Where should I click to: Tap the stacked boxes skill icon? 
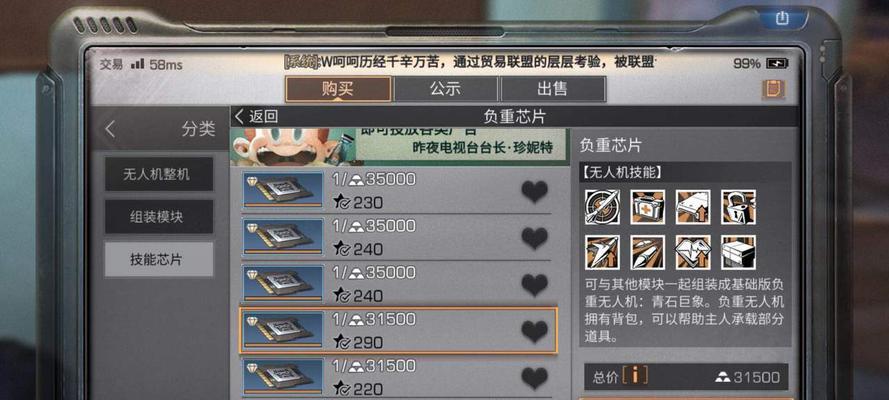pyautogui.click(x=738, y=252)
